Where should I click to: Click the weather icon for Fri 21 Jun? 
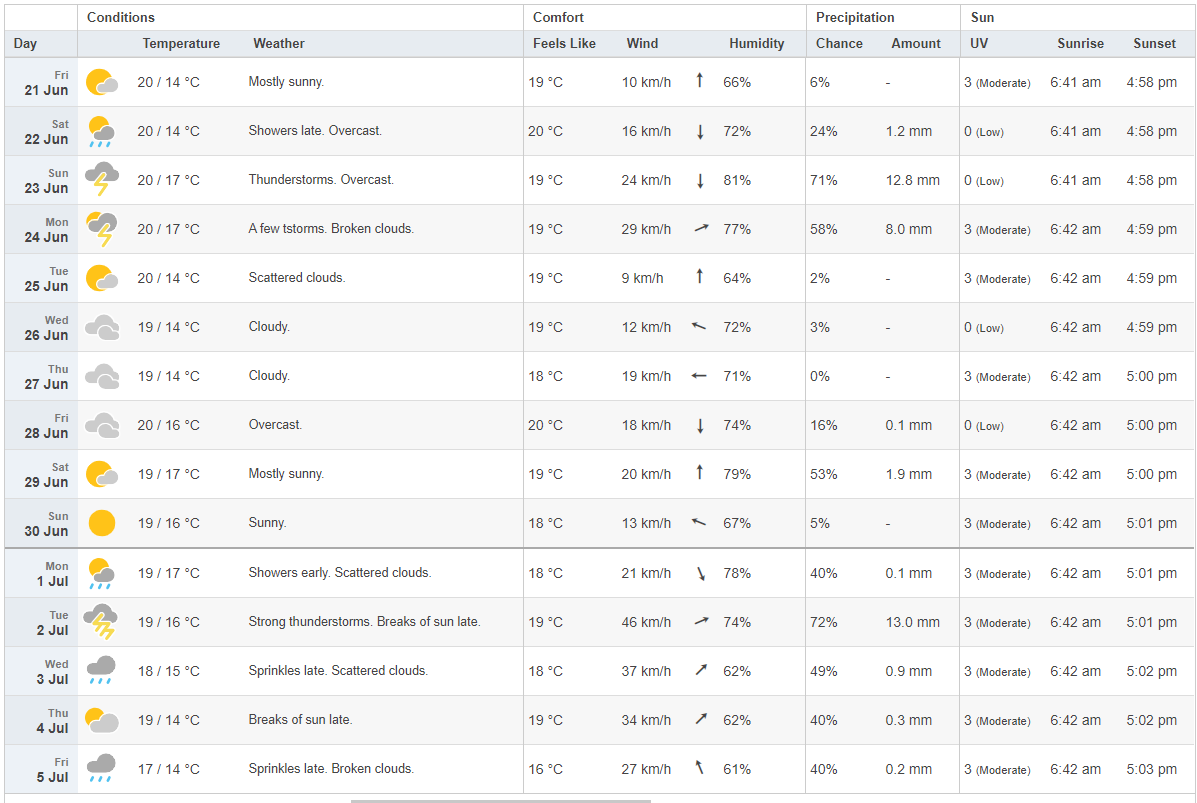click(102, 82)
